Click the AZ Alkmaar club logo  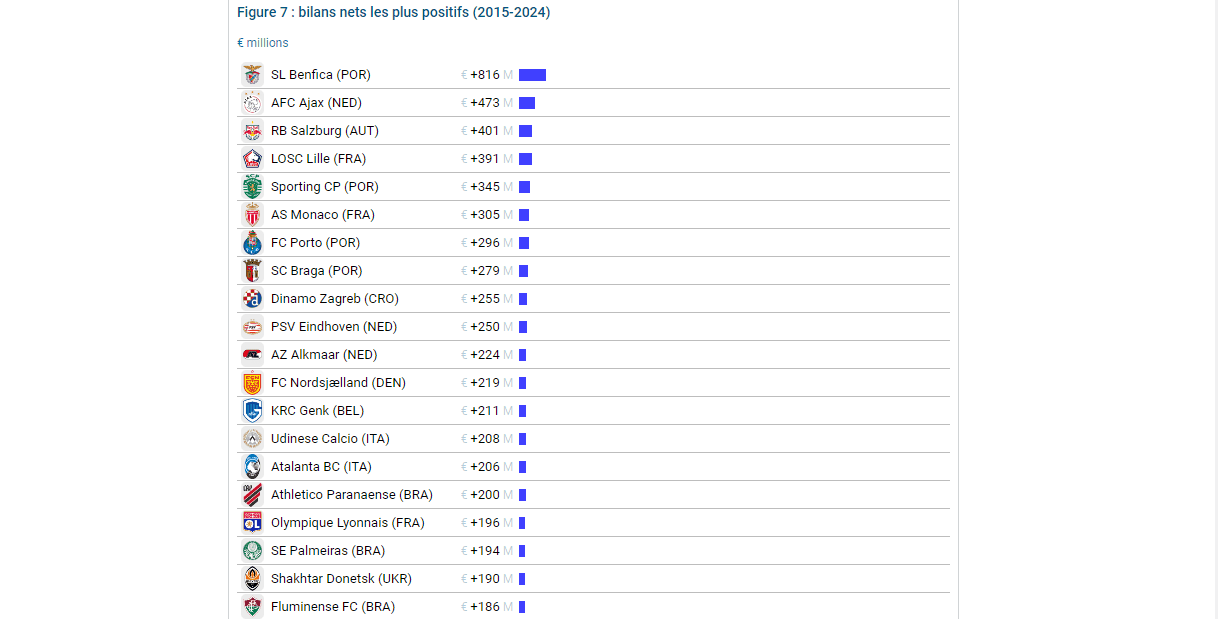pyautogui.click(x=252, y=355)
